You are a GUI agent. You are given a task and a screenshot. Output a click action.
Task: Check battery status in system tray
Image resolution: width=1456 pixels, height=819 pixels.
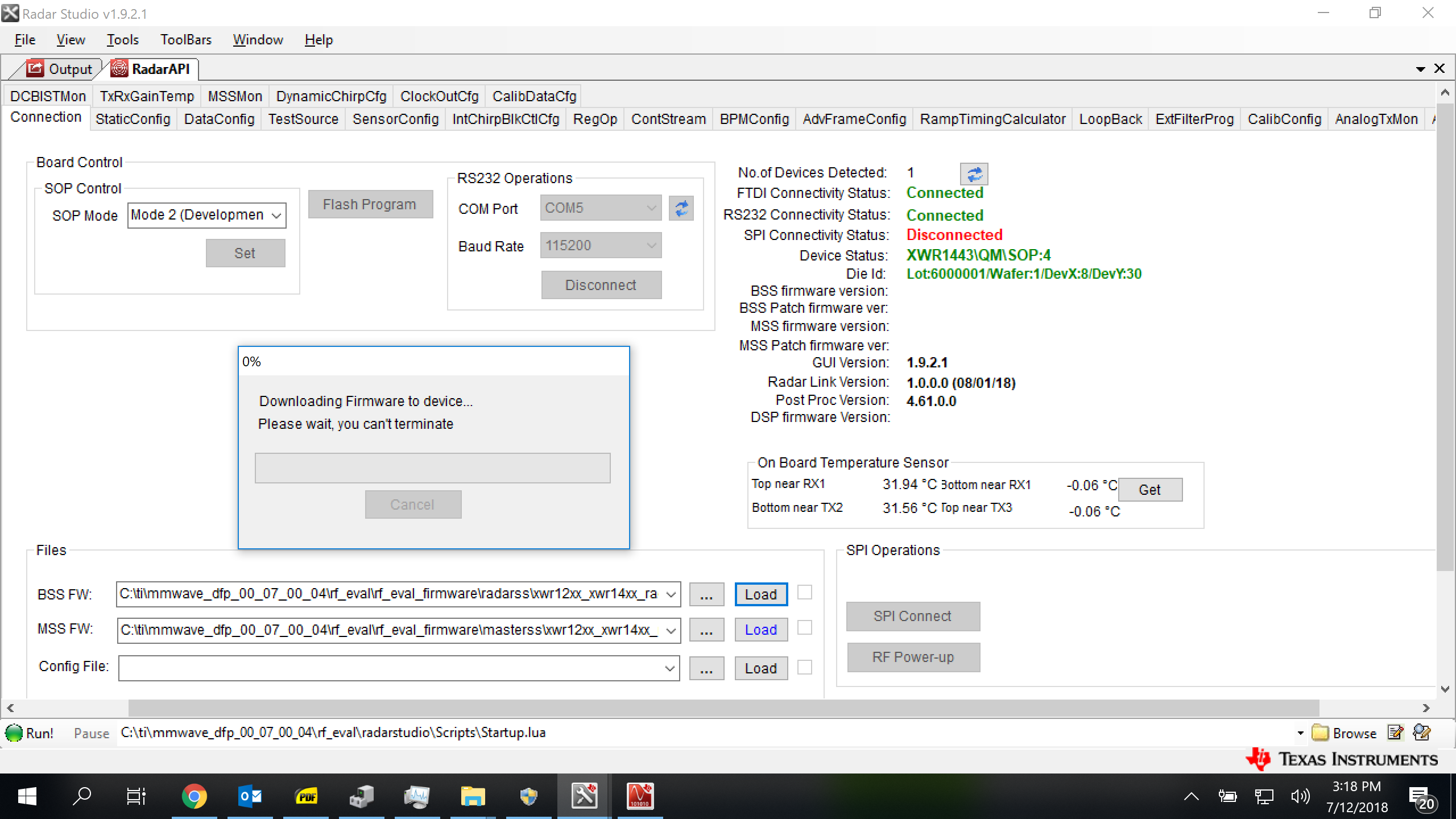pyautogui.click(x=1227, y=796)
